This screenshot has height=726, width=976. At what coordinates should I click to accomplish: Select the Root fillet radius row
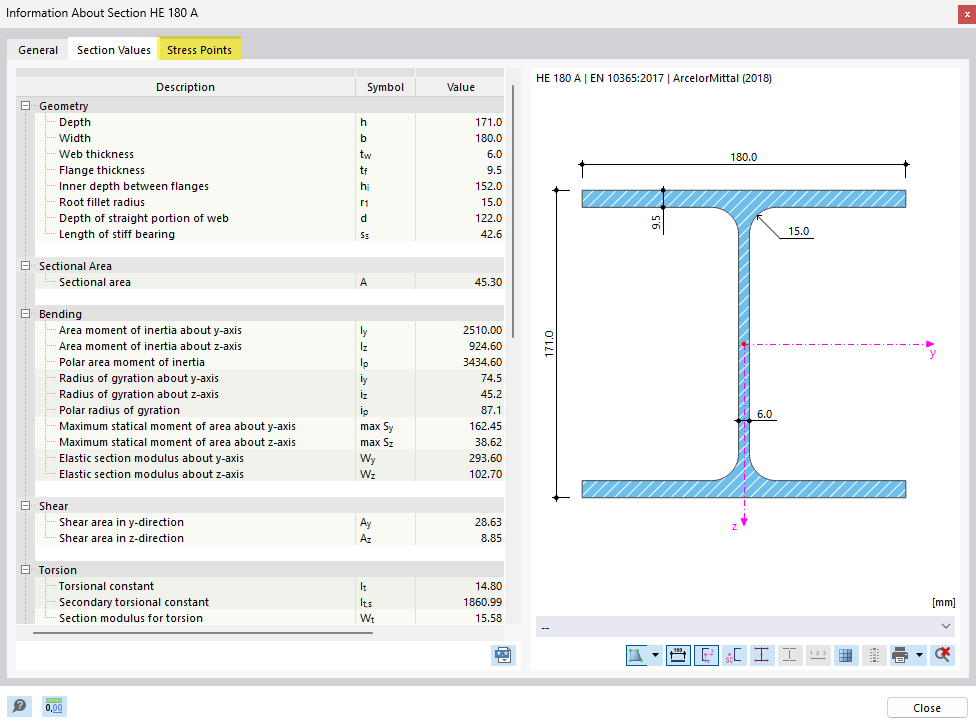point(269,202)
